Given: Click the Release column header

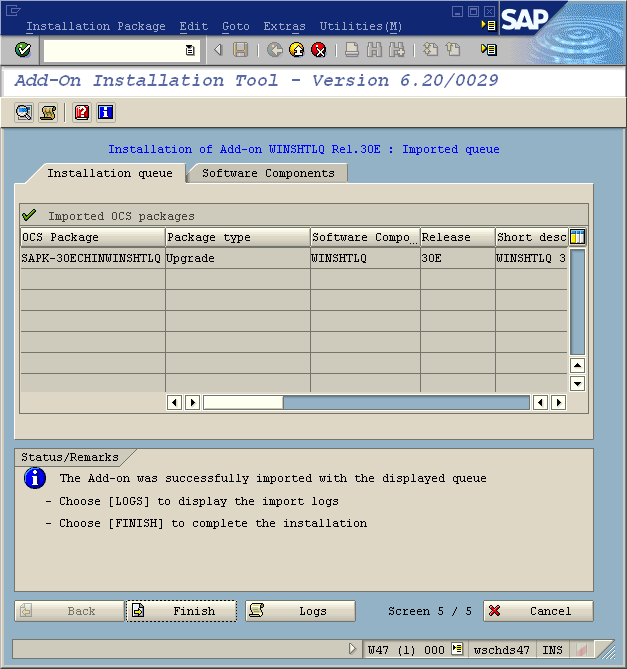Looking at the screenshot, I should 458,237.
